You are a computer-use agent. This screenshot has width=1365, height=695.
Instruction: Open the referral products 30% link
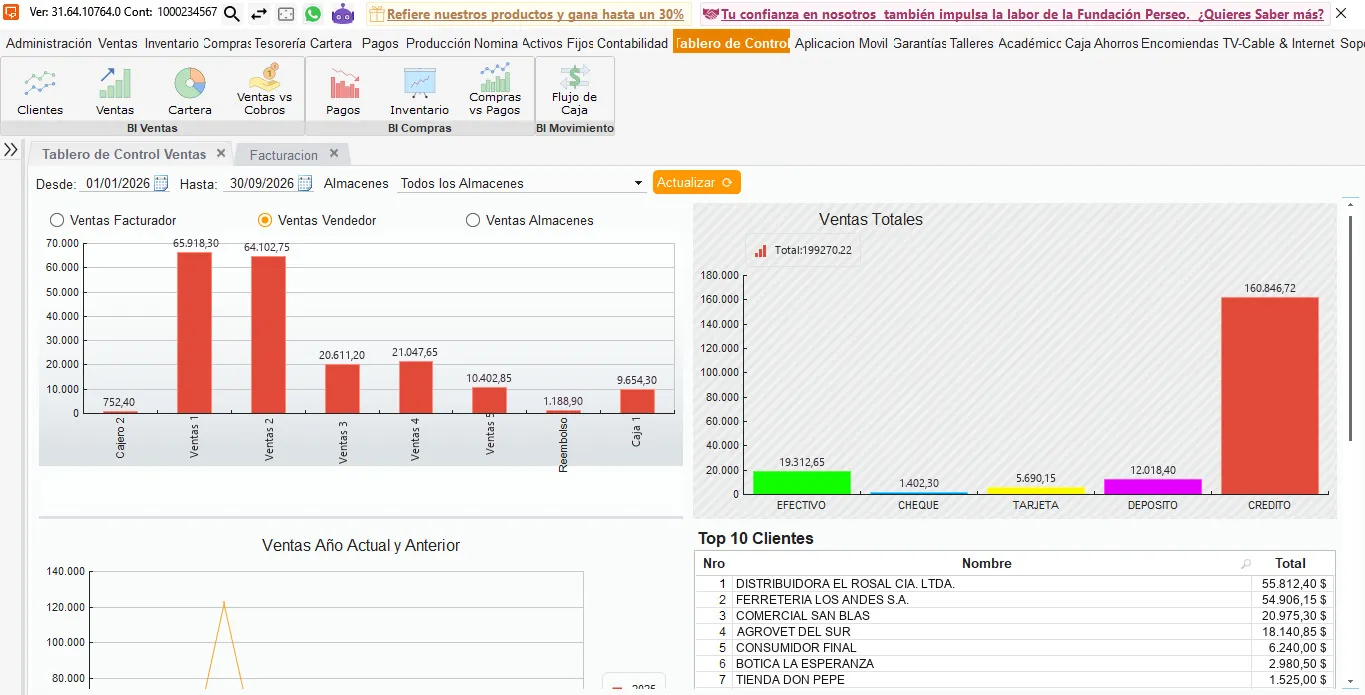tap(535, 14)
